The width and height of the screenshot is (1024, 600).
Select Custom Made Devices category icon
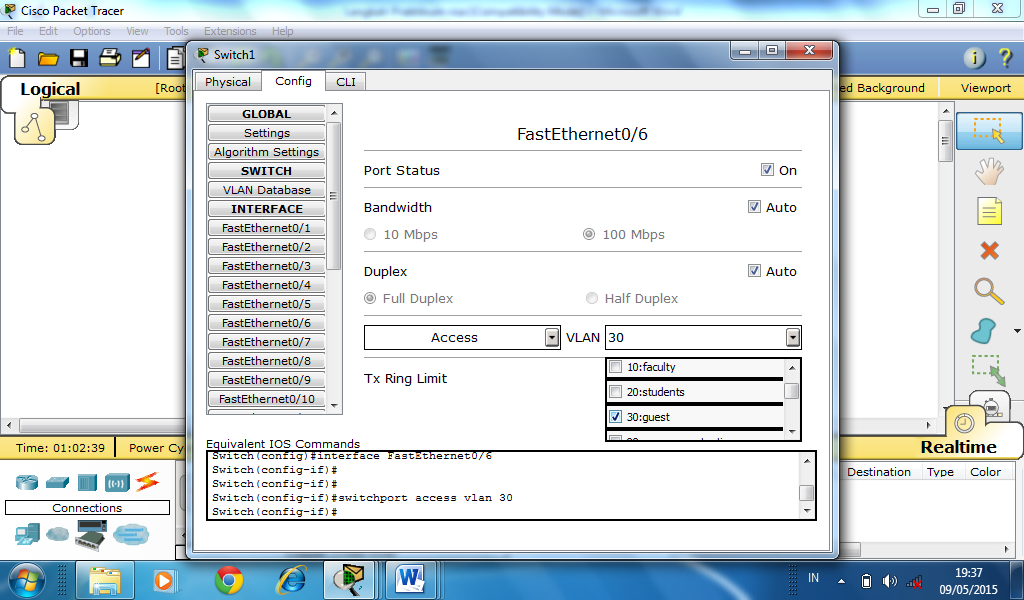91,535
